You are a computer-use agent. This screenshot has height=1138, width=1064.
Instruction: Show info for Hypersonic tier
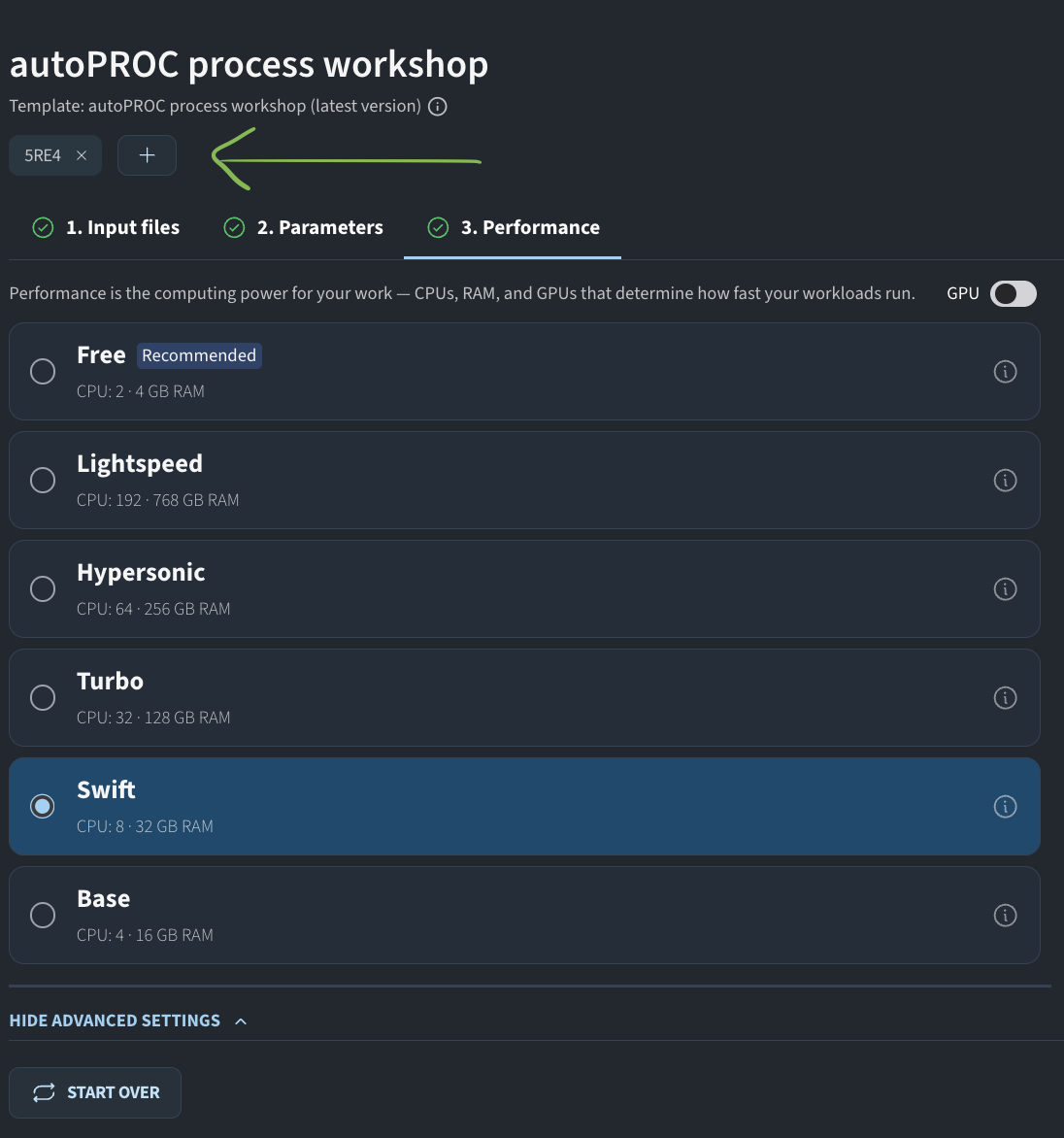(x=1005, y=589)
